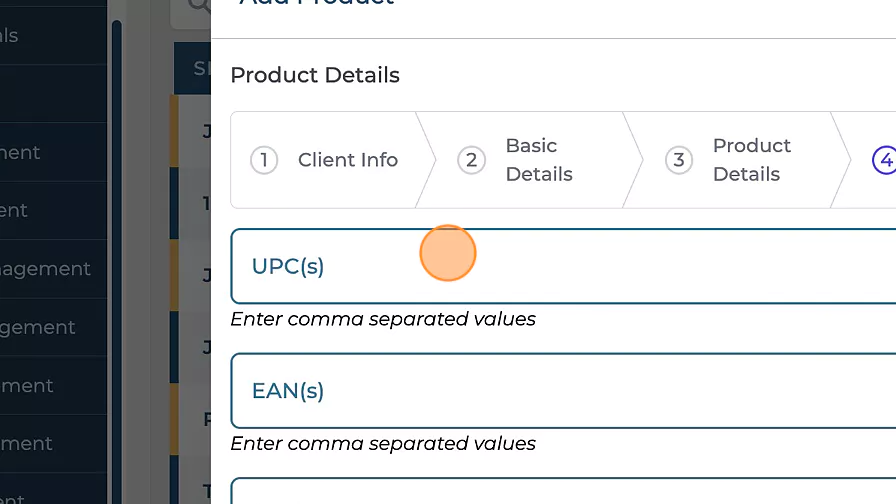Select the step 4 number circle

(884, 160)
